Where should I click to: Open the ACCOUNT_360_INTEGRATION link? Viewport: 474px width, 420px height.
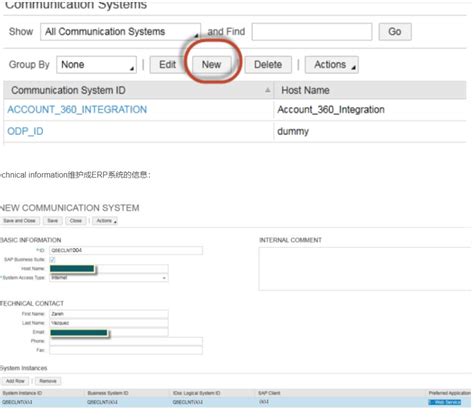77,109
